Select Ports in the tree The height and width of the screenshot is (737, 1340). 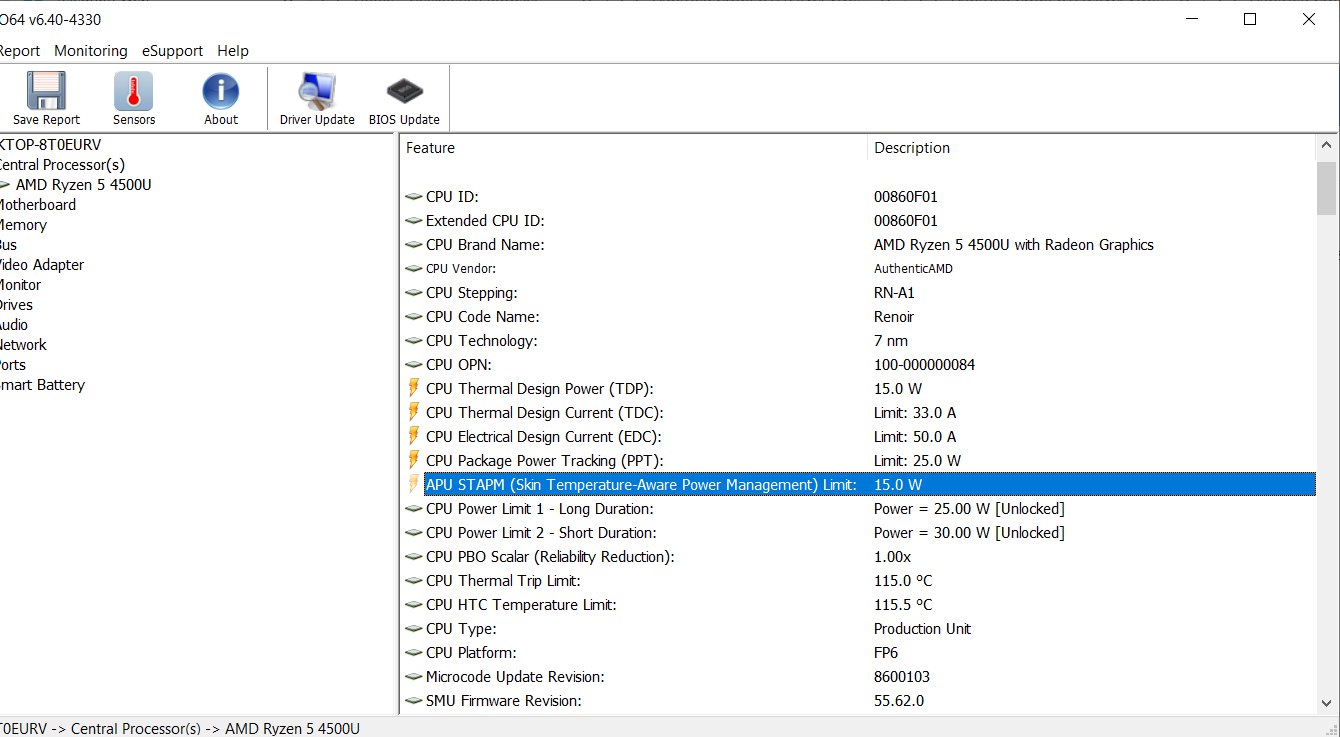(13, 365)
